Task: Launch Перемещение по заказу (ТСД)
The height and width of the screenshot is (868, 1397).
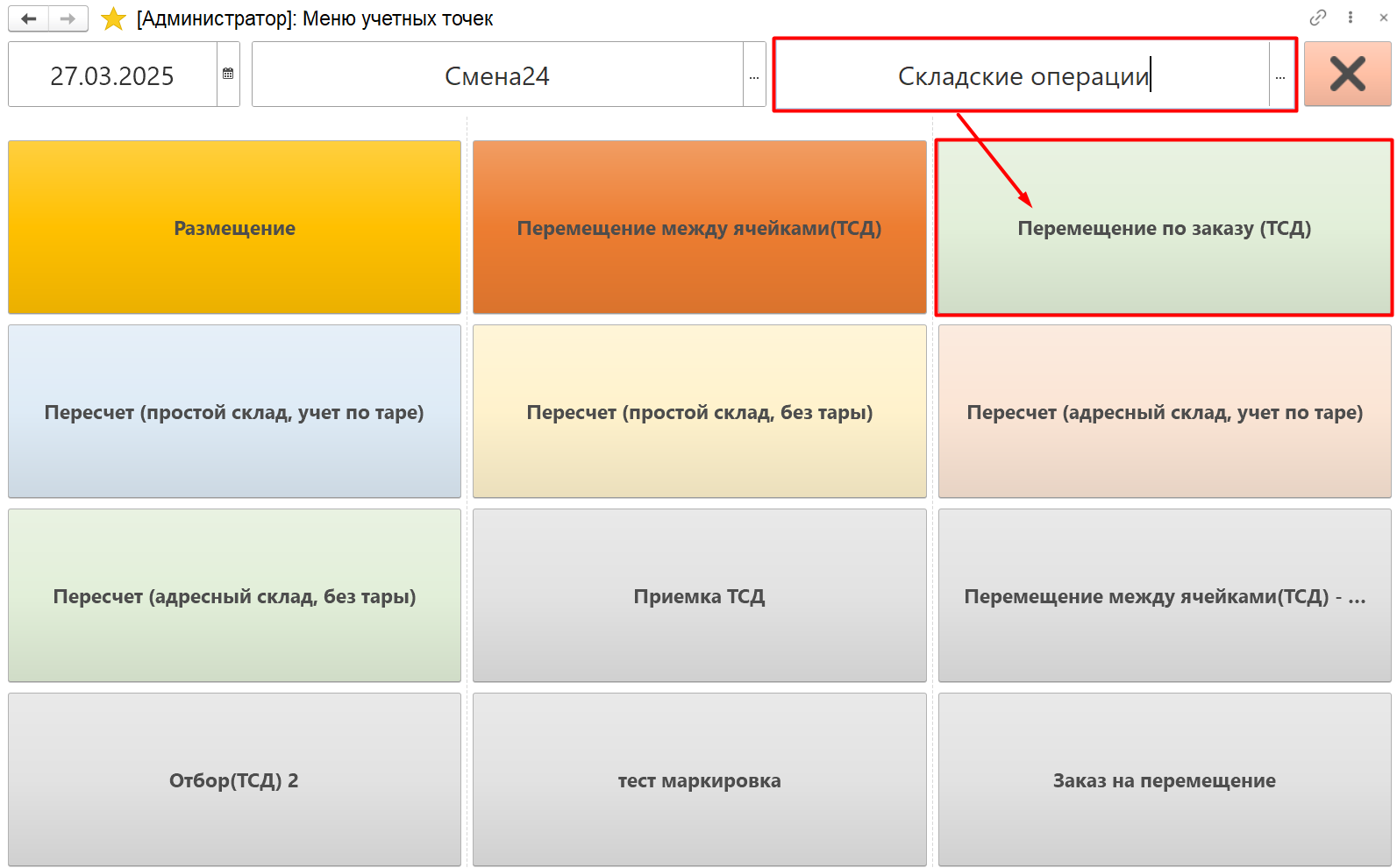Action: 1164,228
